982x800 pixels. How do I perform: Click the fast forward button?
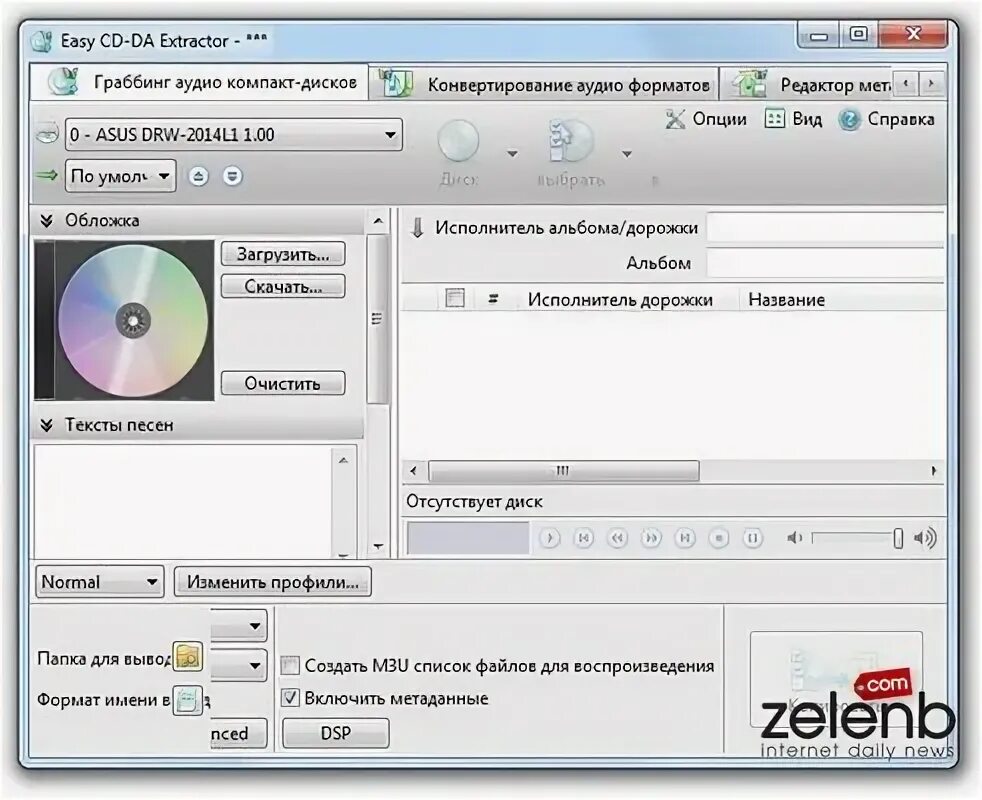tap(651, 538)
